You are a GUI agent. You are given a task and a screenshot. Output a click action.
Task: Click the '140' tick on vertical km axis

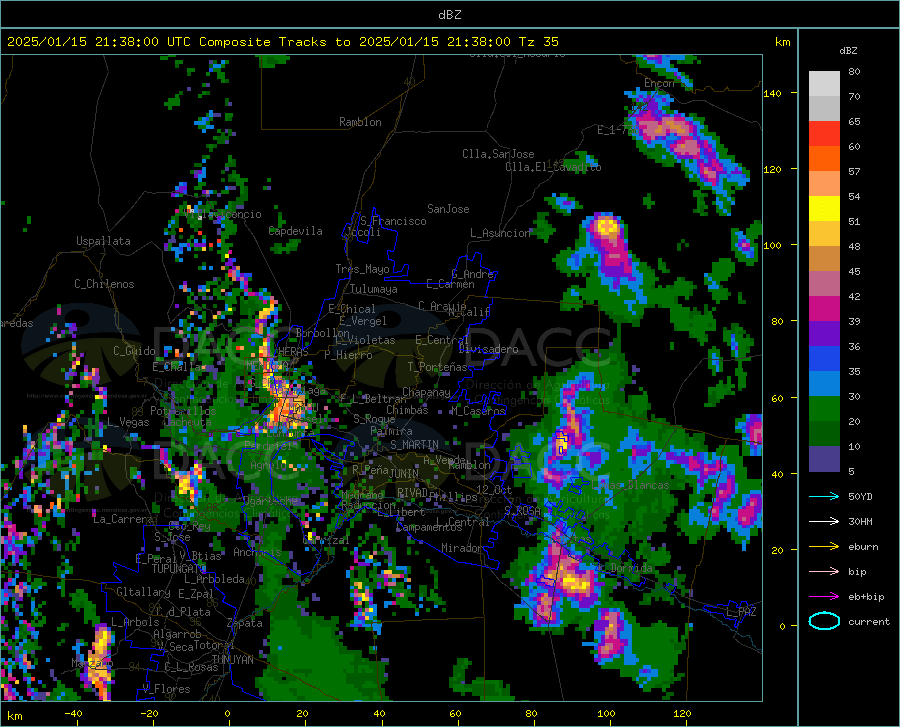pyautogui.click(x=772, y=93)
